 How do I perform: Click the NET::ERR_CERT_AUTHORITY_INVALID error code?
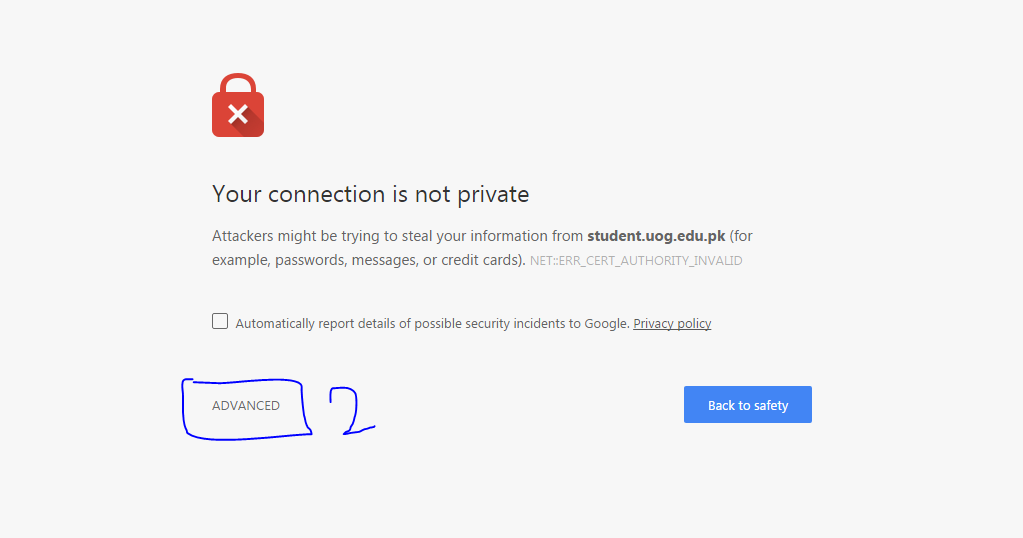tap(636, 261)
